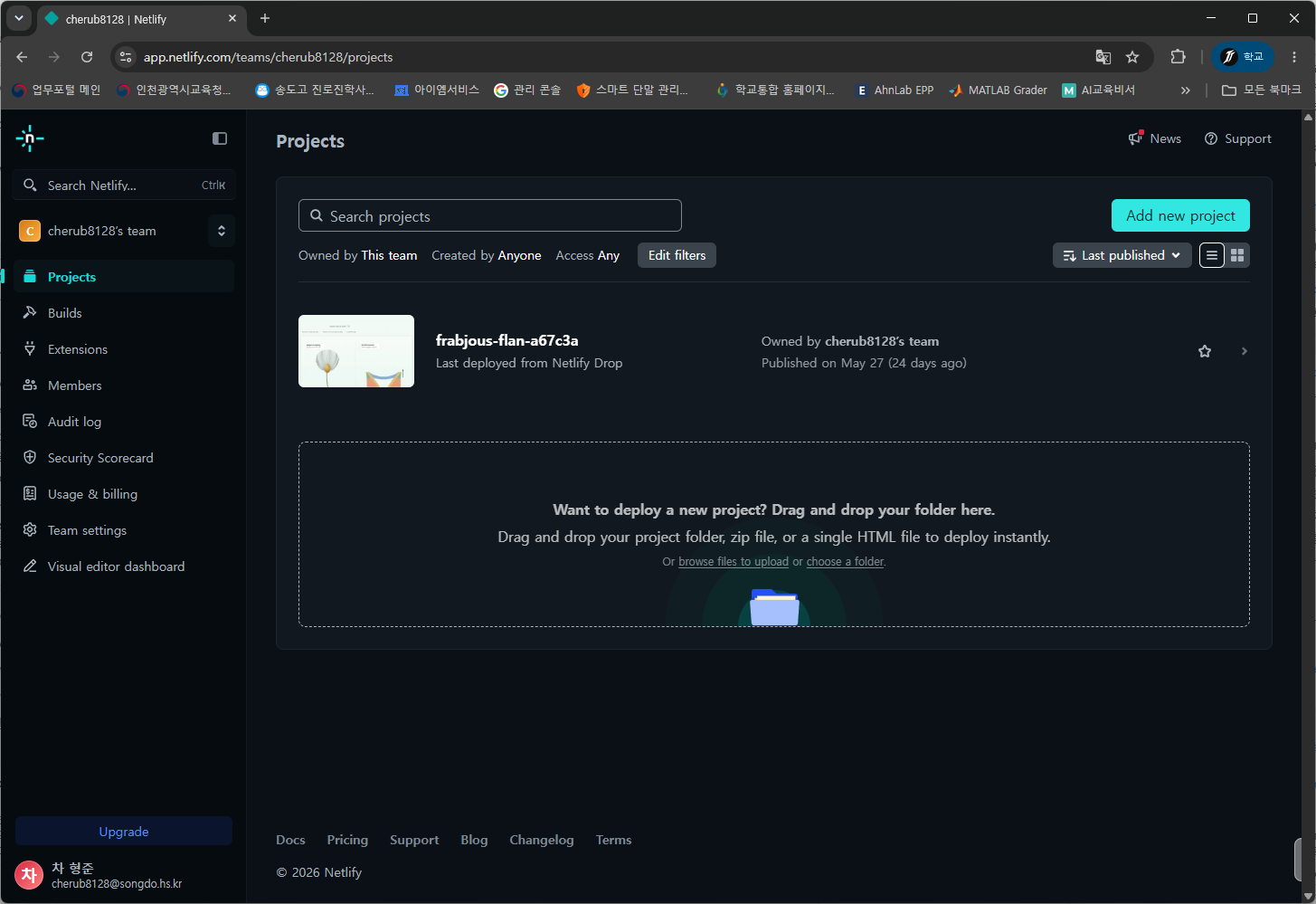The image size is (1316, 904).
Task: Open Chrome three-dot menu
Action: (1294, 57)
